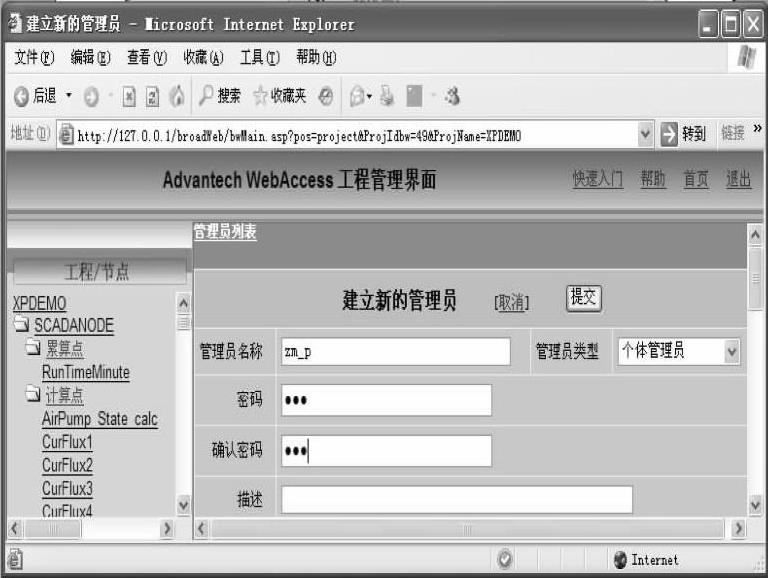Click the Messenger toolbar icon

(452, 96)
